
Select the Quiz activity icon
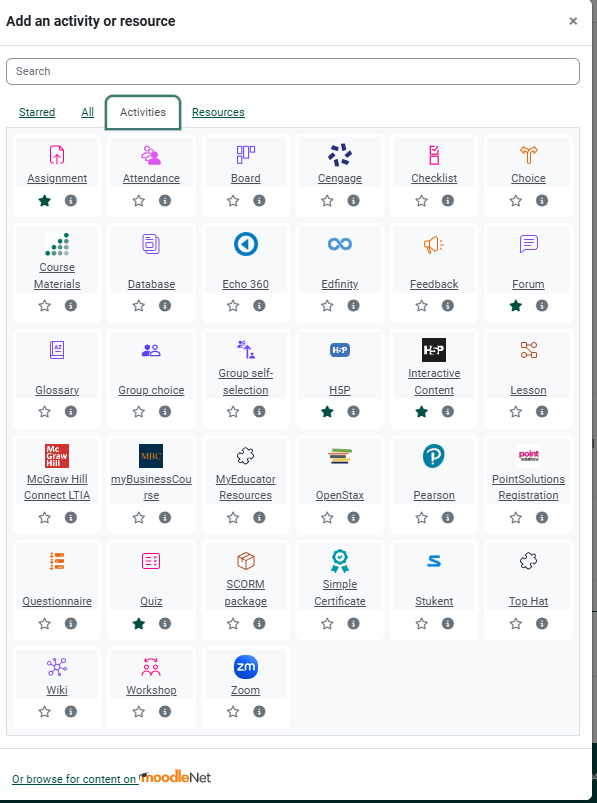click(x=151, y=561)
